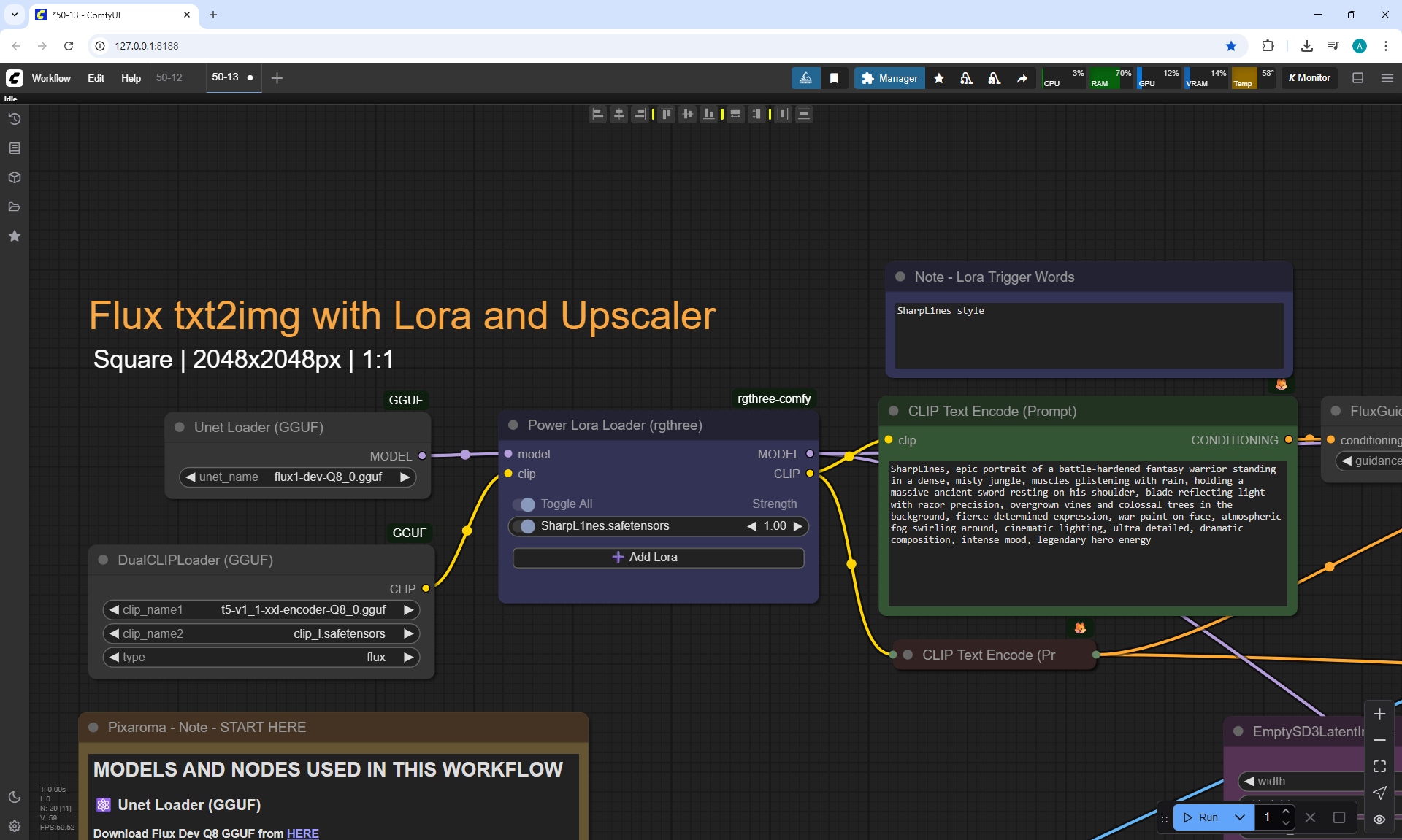1402x840 pixels.
Task: Click the fit view icon
Action: (x=1379, y=766)
